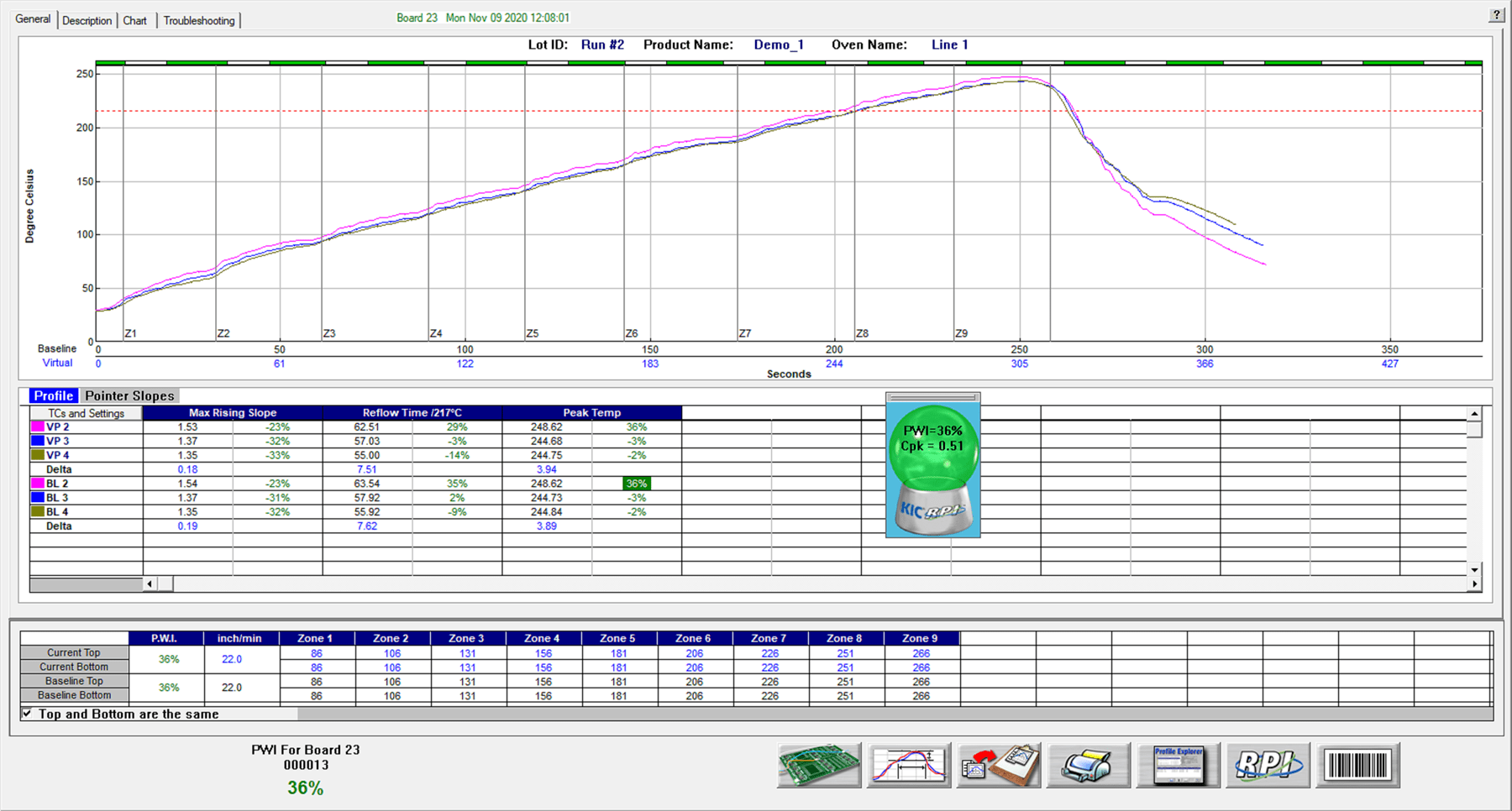
Task: Open the Troubleshooting tab
Action: (x=199, y=20)
